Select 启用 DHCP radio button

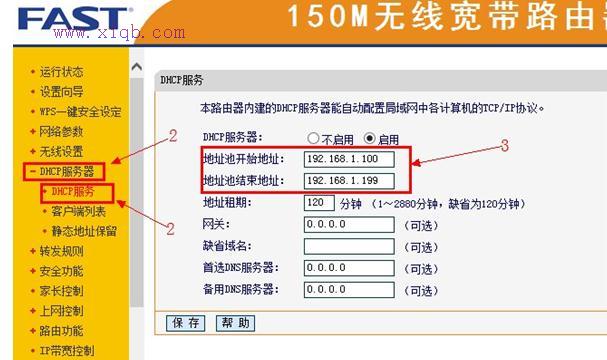coord(369,138)
